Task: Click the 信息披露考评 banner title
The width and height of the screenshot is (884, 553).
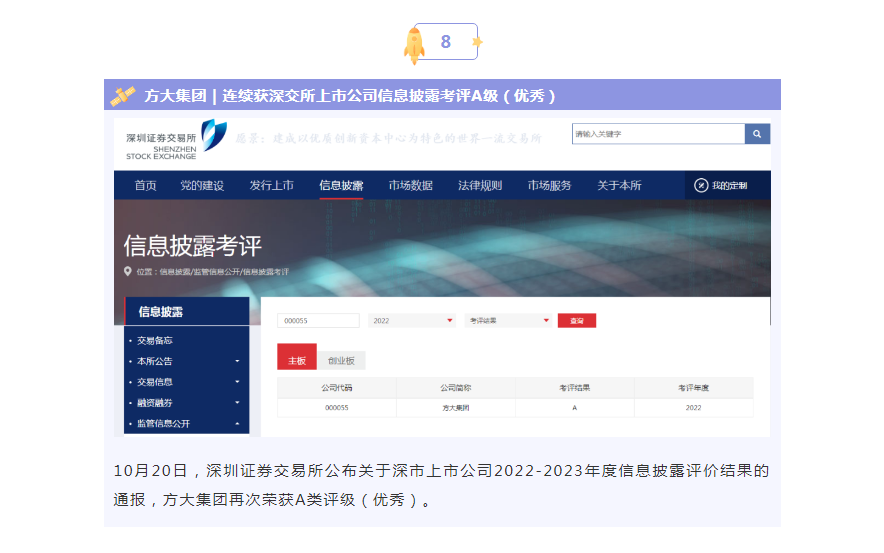Action: 193,246
